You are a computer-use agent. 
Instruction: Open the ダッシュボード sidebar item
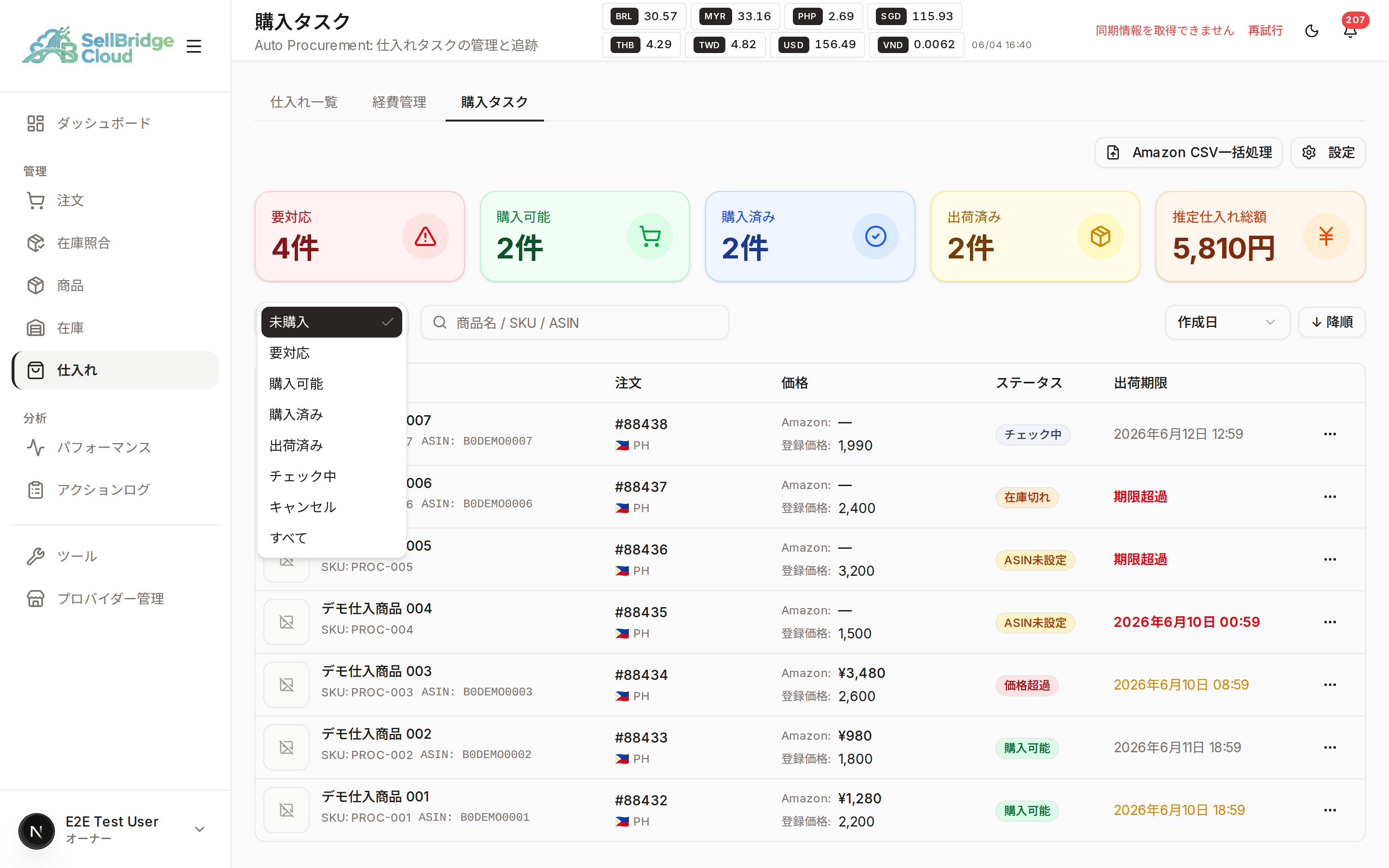pyautogui.click(x=115, y=123)
